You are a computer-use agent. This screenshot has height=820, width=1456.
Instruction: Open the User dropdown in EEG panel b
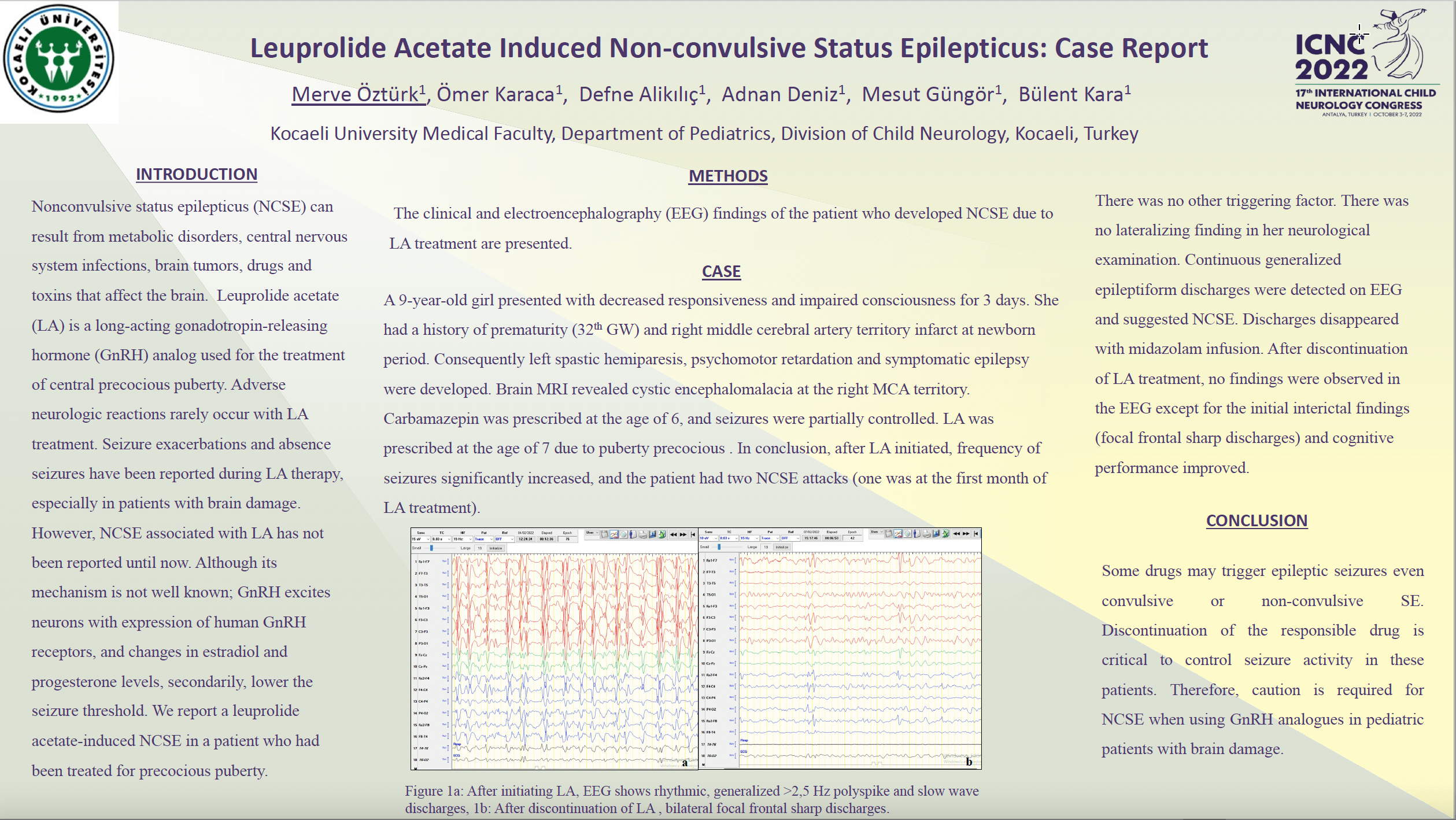tap(877, 531)
